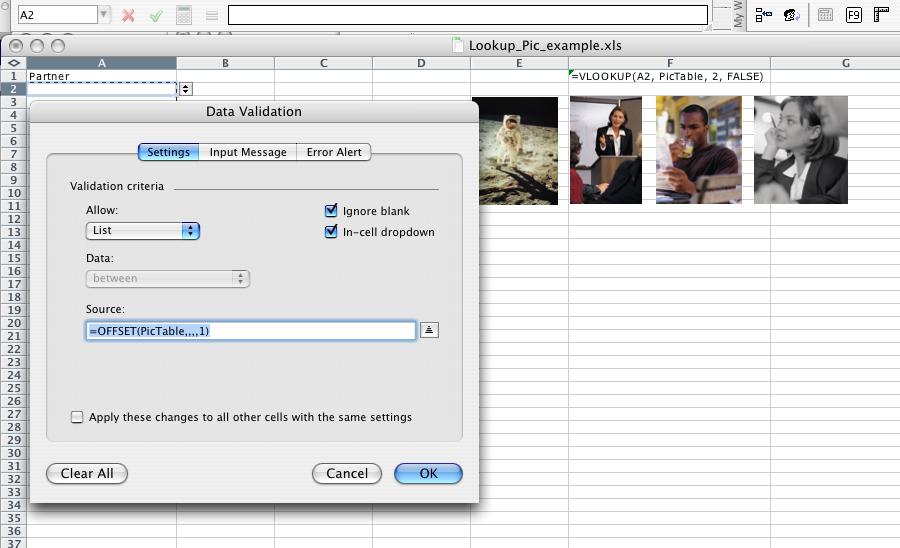This screenshot has height=548, width=900.
Task: Click the Source formula input field
Action: coord(250,331)
